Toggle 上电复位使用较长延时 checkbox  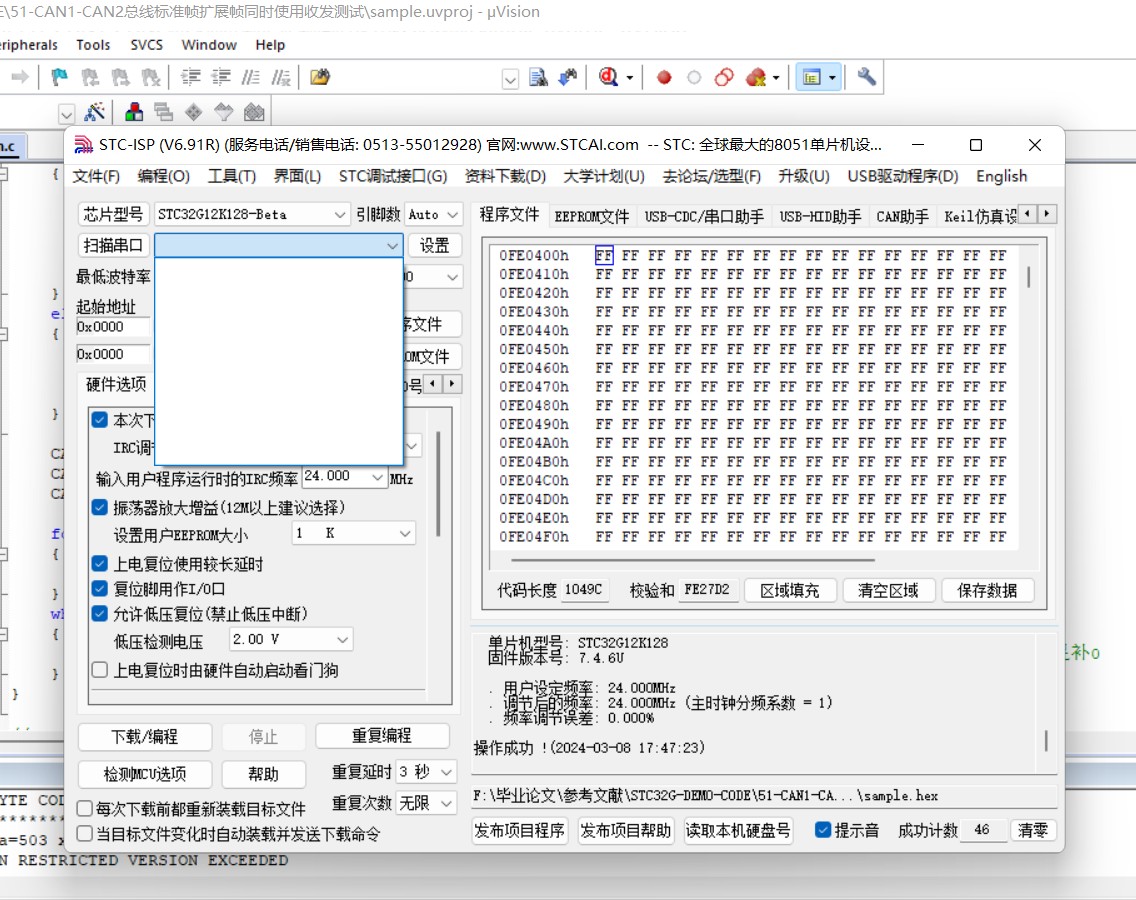100,563
